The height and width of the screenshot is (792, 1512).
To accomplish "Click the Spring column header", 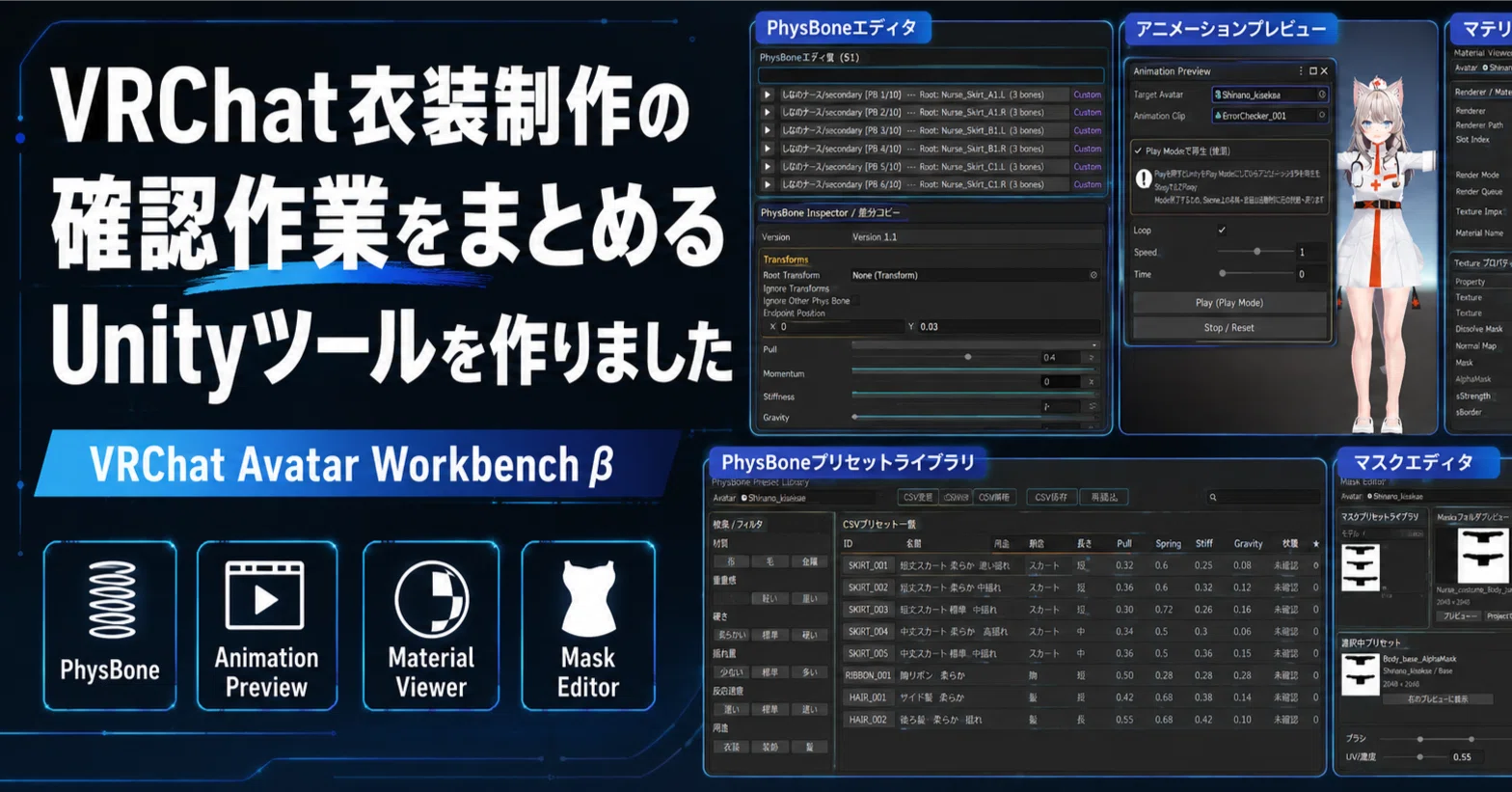I will (1168, 544).
